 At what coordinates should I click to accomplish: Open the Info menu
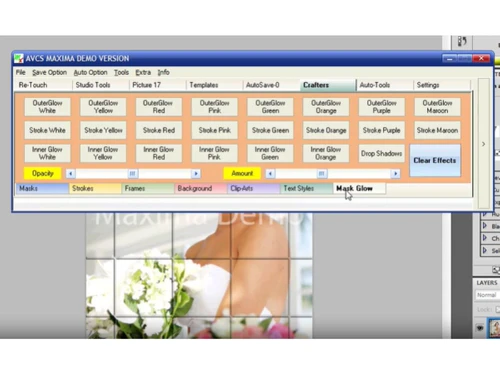coord(163,72)
